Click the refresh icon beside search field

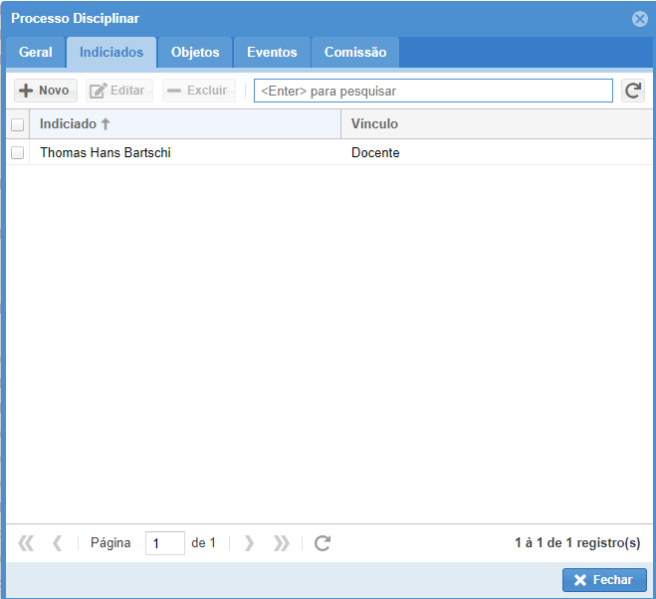[632, 91]
